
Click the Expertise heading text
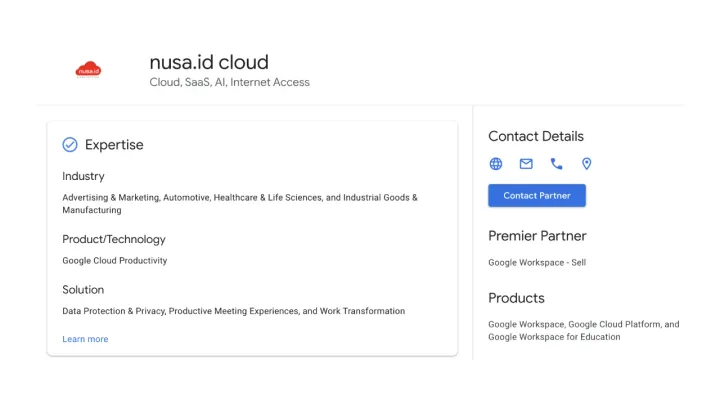(x=114, y=145)
